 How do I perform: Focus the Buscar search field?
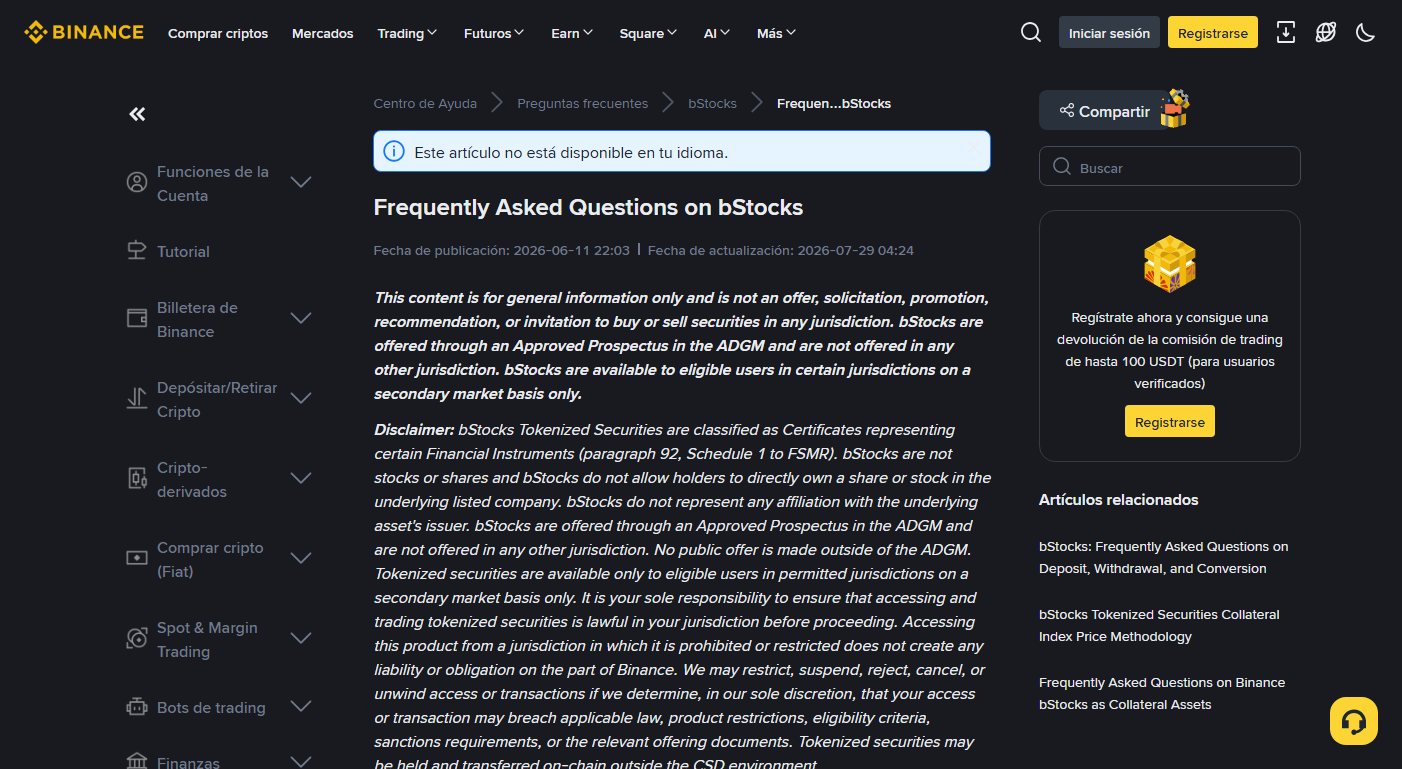(x=1170, y=166)
